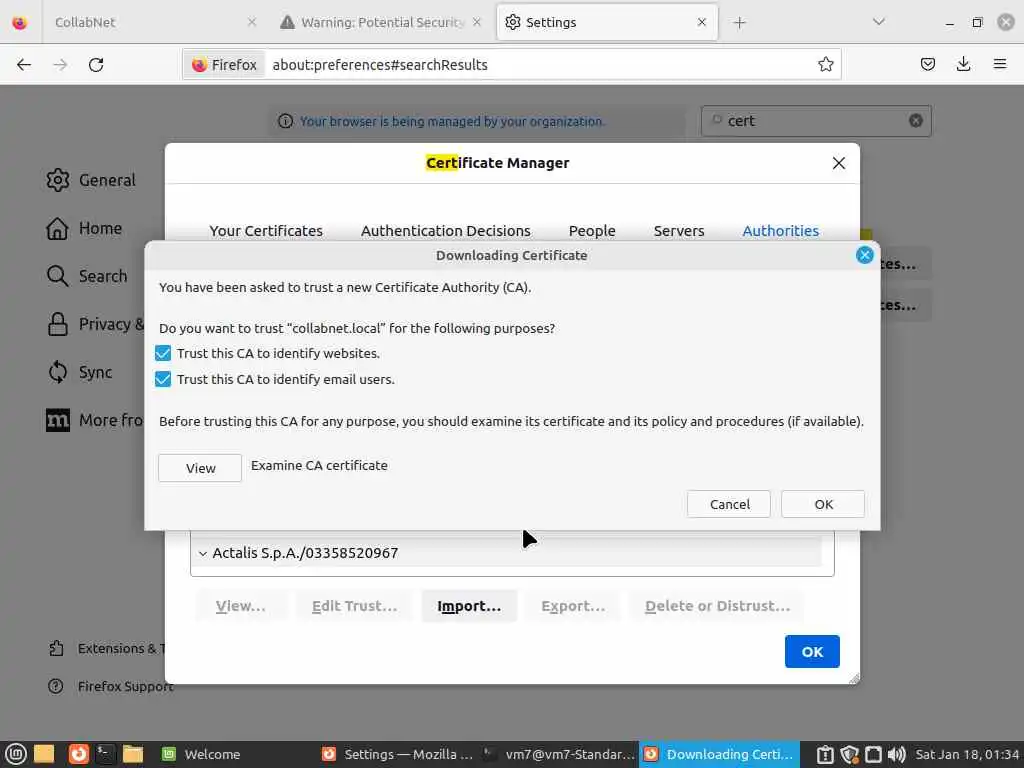Open the terminal launcher in taskbar
The width and height of the screenshot is (1024, 768).
pos(104,754)
